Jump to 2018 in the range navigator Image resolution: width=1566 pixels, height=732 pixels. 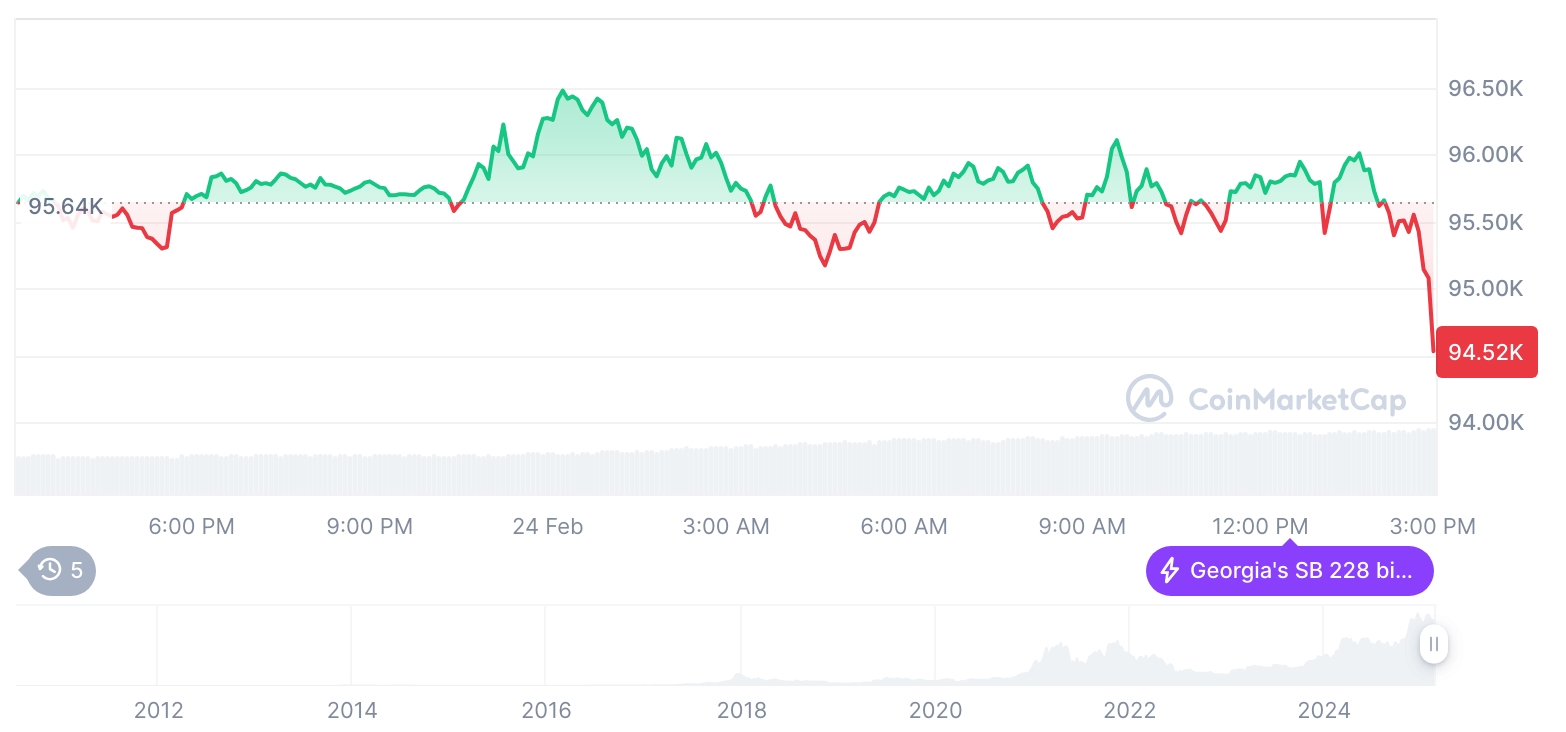(x=741, y=710)
